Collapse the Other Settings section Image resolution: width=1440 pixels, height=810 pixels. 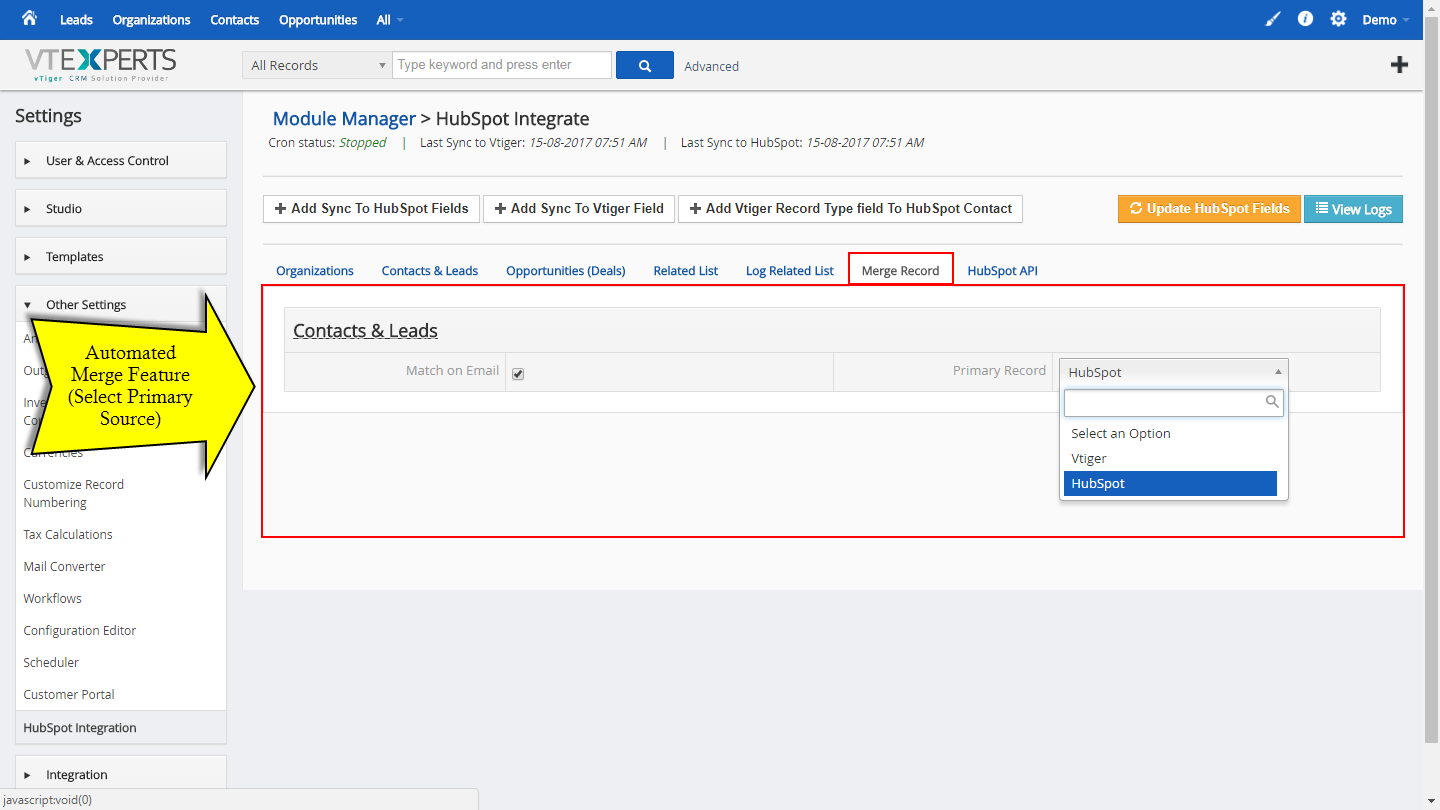[x=121, y=304]
